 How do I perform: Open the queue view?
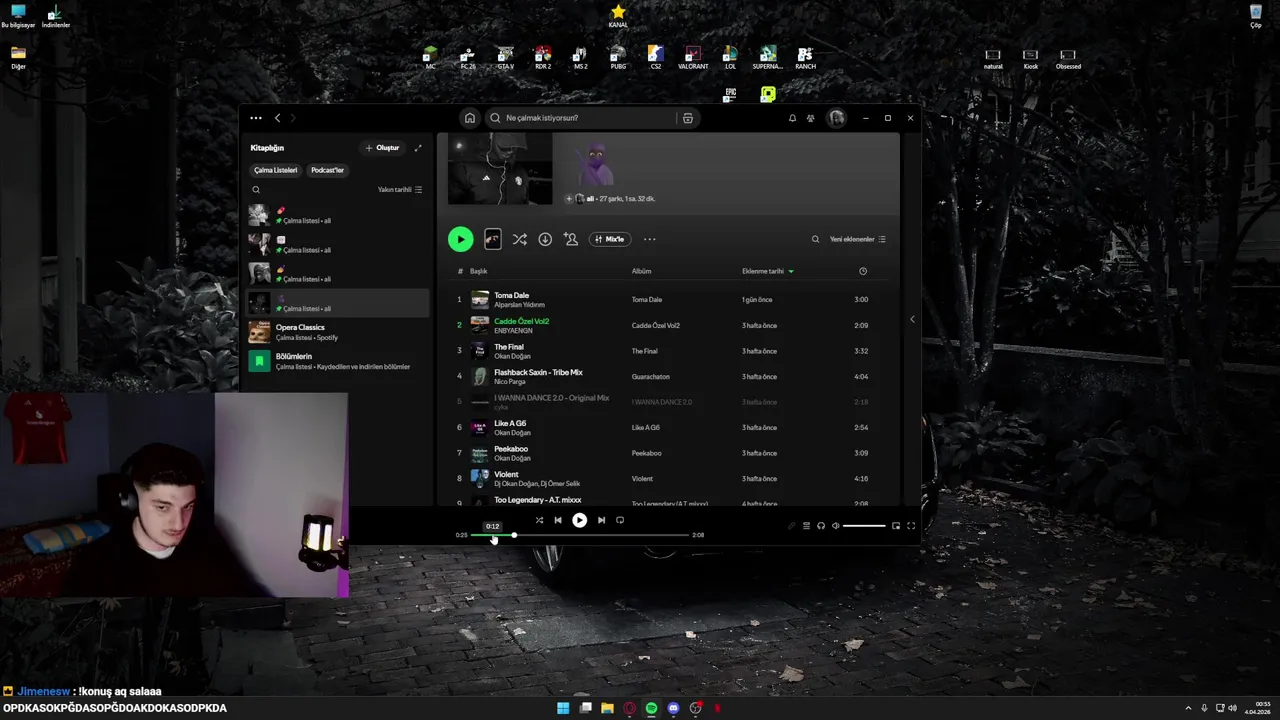806,526
